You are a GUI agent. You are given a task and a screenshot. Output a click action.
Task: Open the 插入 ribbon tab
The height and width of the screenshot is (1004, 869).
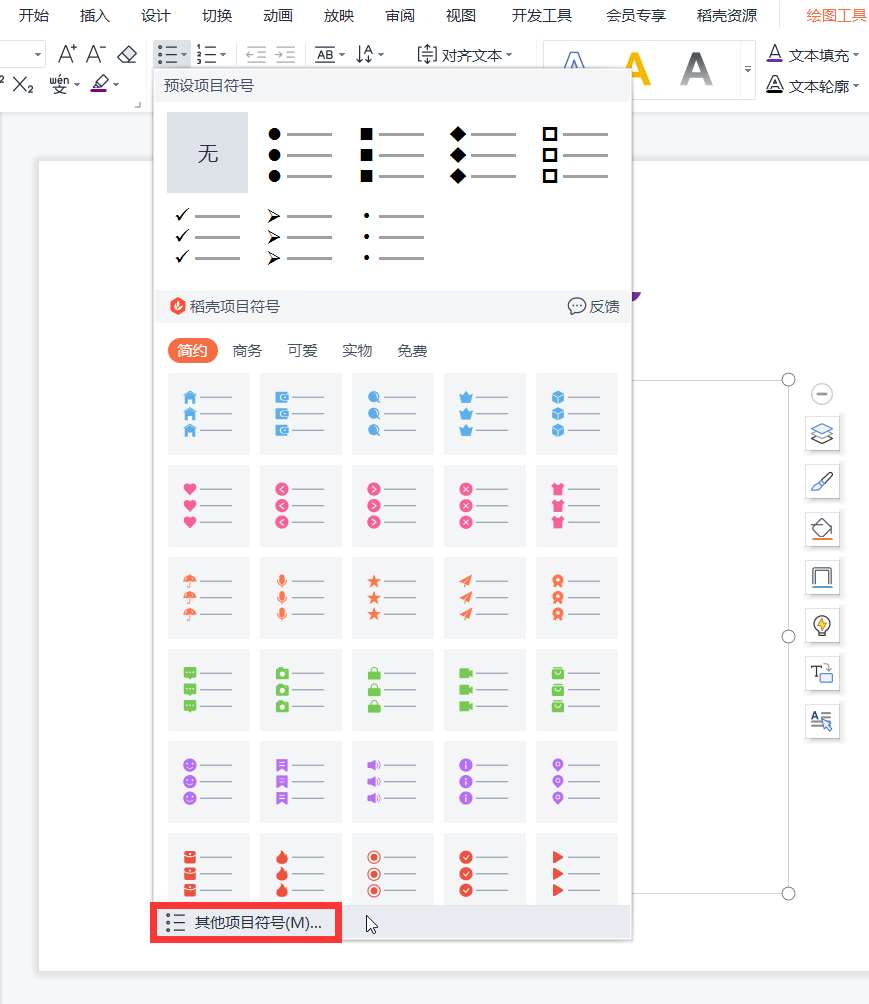pyautogui.click(x=94, y=15)
